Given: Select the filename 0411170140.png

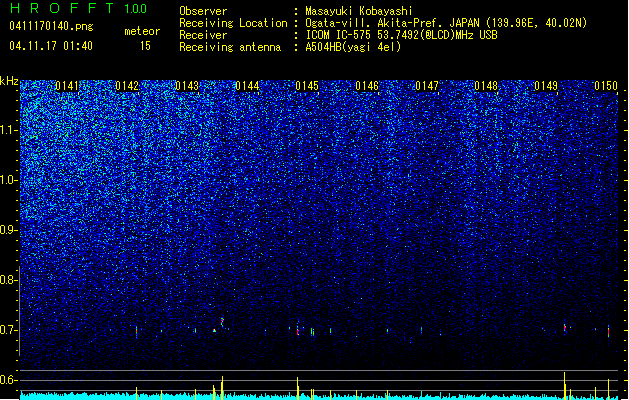Looking at the screenshot, I should click(51, 26).
